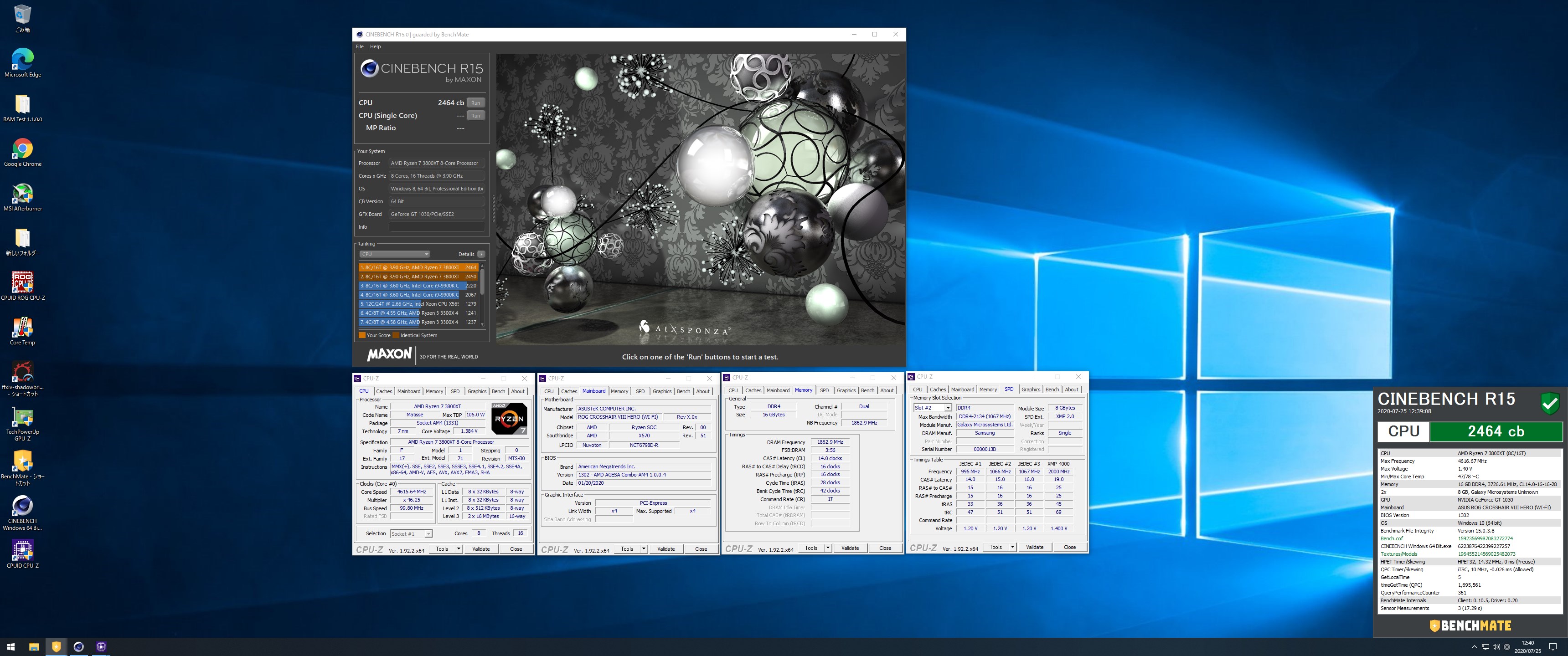
Task: Open Microsoft Edge desktop icon
Action: pos(22,63)
